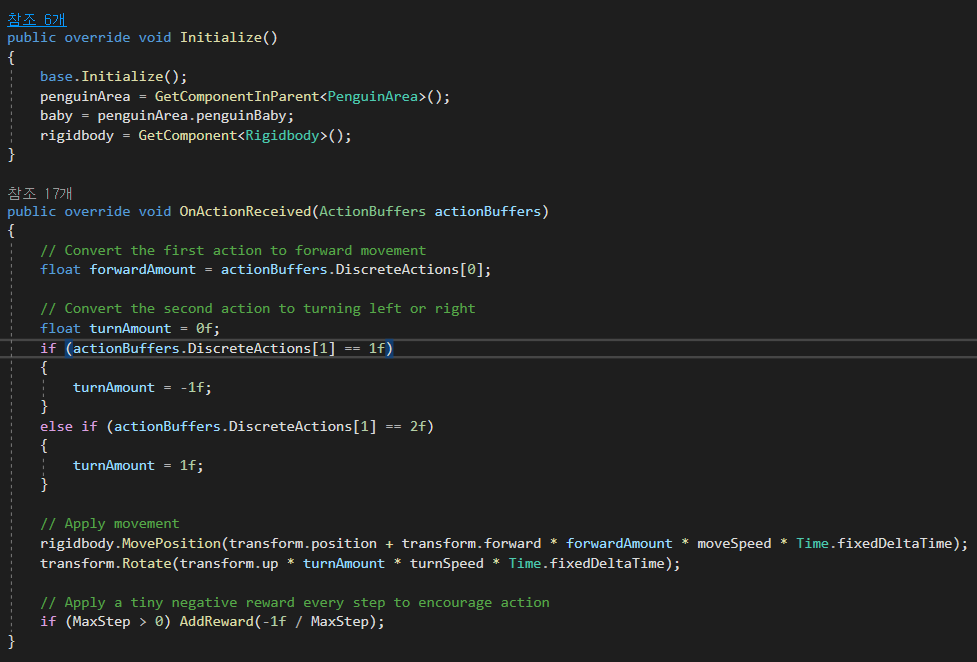Screen dimensions: 977x662
Task: Select the Rigidbody type in GetComponent call
Action: point(282,135)
